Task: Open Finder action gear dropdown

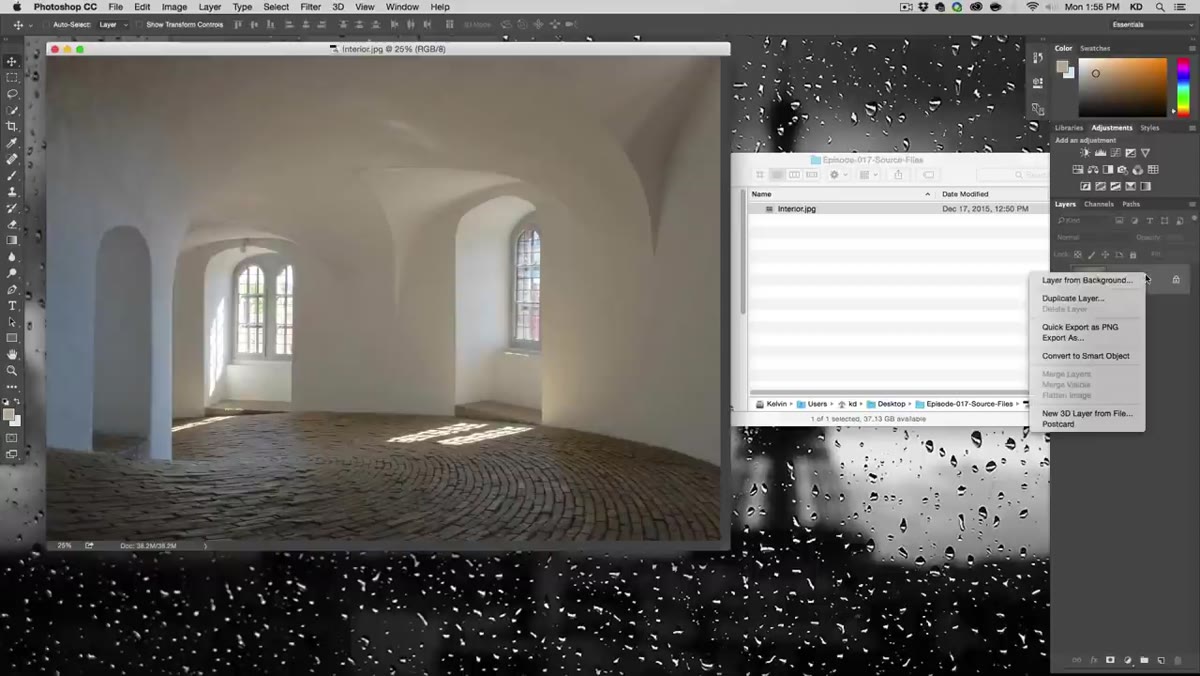Action: coord(838,175)
